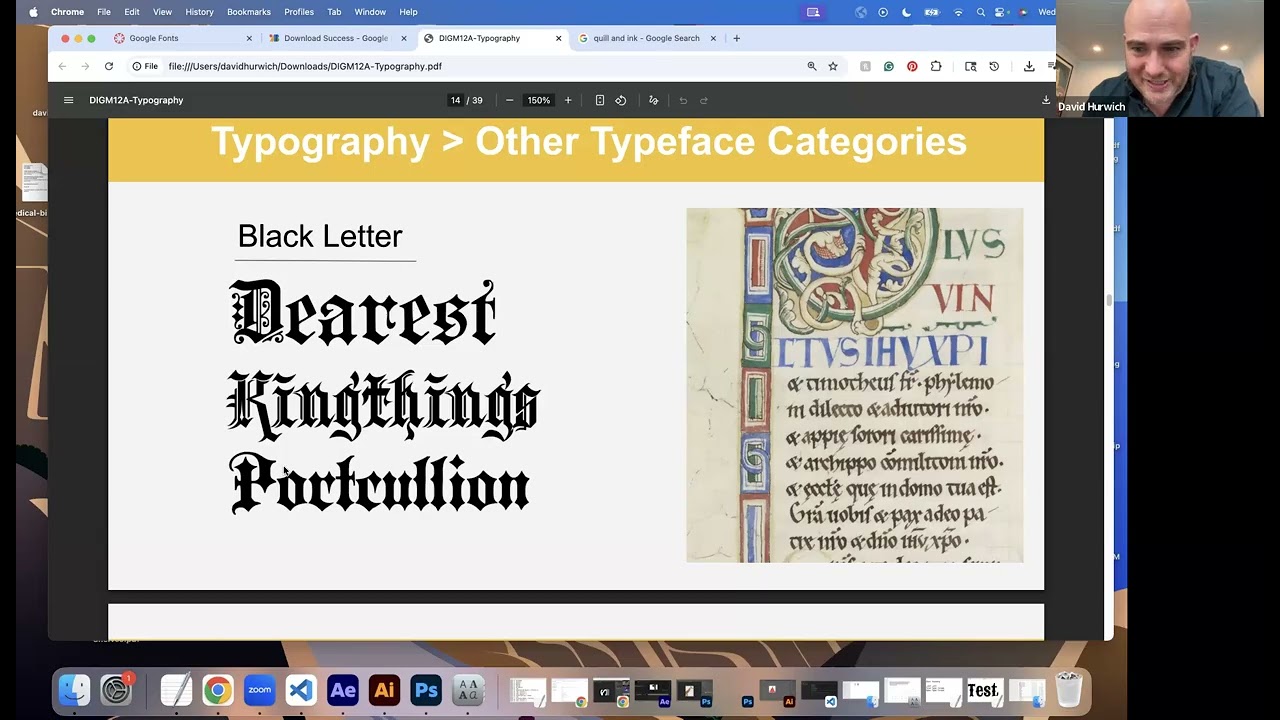Open Control Center in menu bar

pos(1001,12)
